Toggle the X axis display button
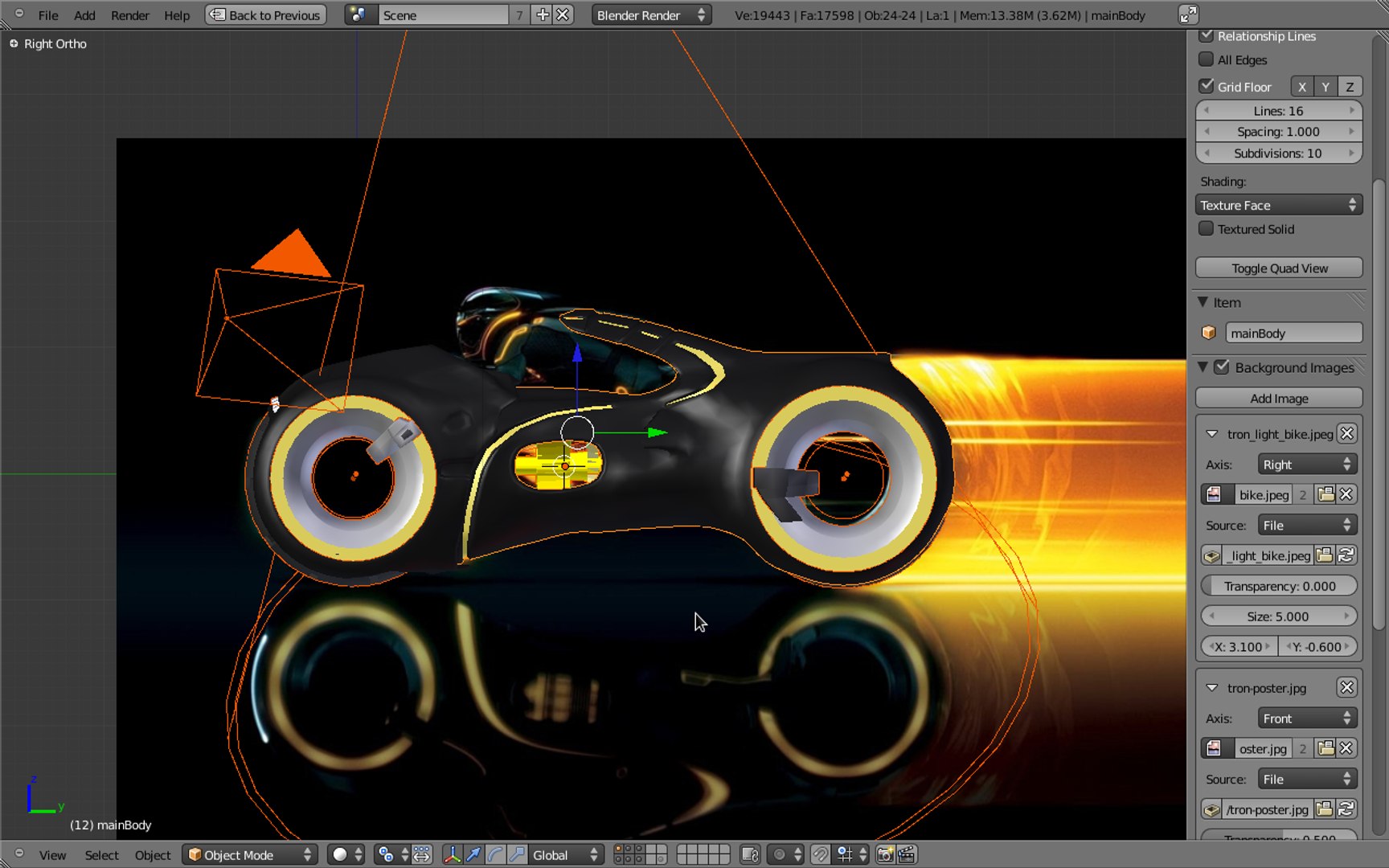1389x868 pixels. point(1302,87)
